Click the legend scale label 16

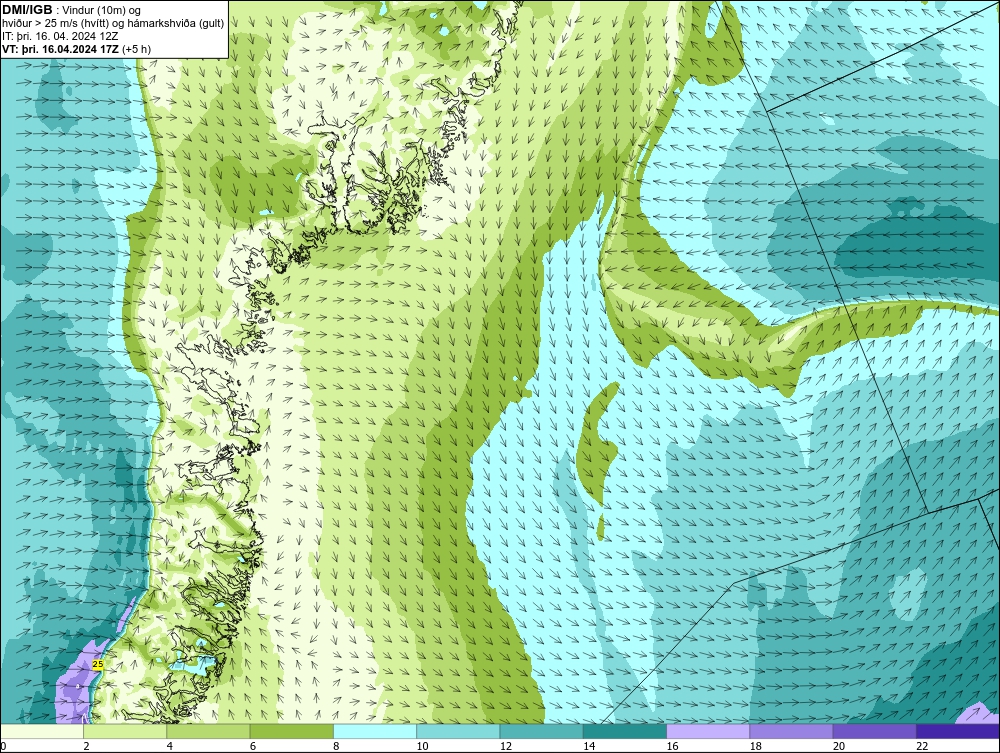tap(672, 746)
